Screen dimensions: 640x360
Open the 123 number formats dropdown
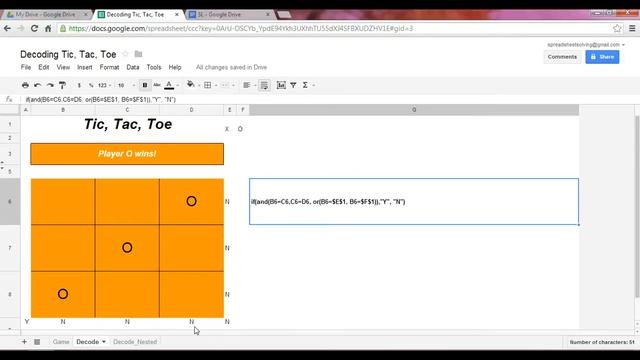click(x=104, y=85)
